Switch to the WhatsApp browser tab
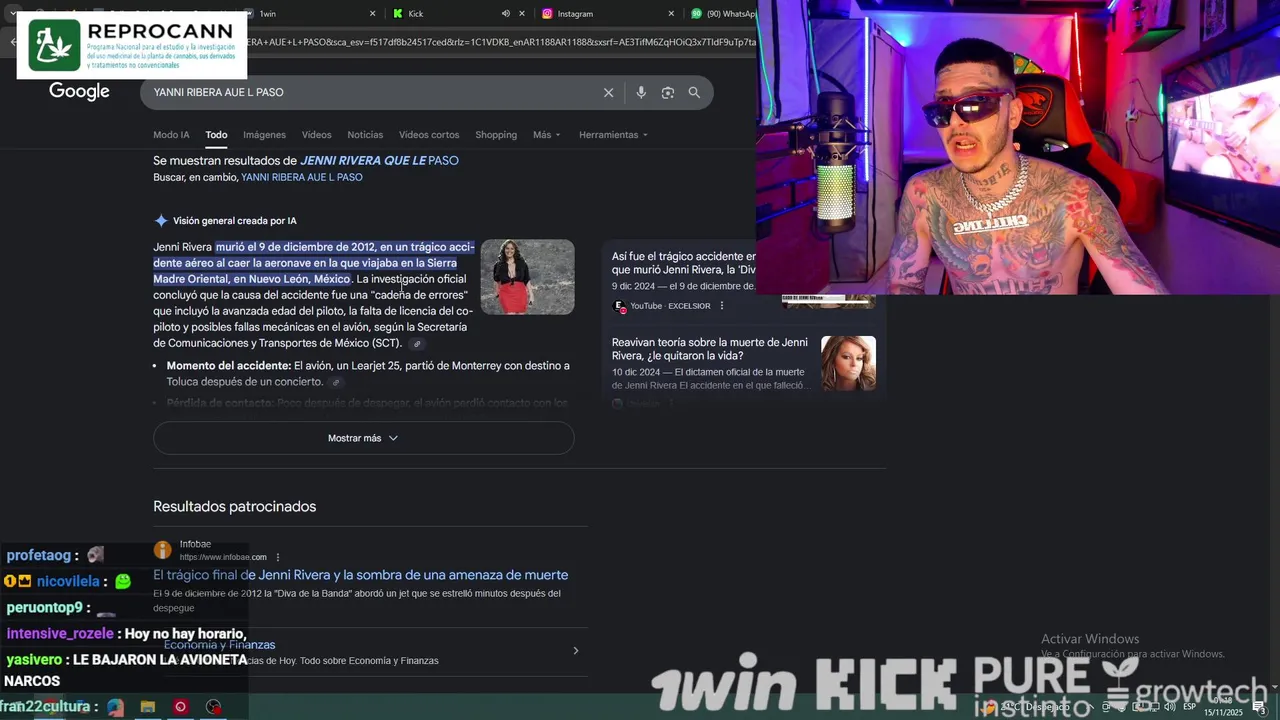 point(722,14)
